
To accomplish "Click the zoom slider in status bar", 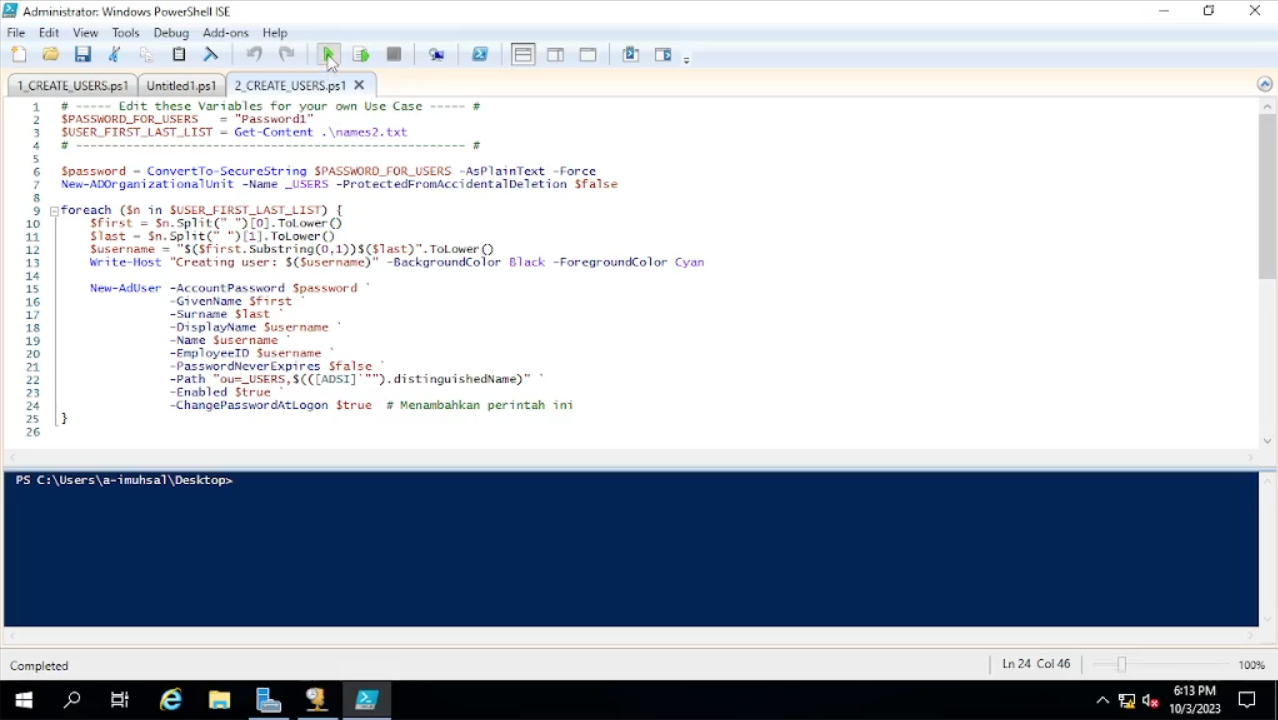I will point(1121,665).
